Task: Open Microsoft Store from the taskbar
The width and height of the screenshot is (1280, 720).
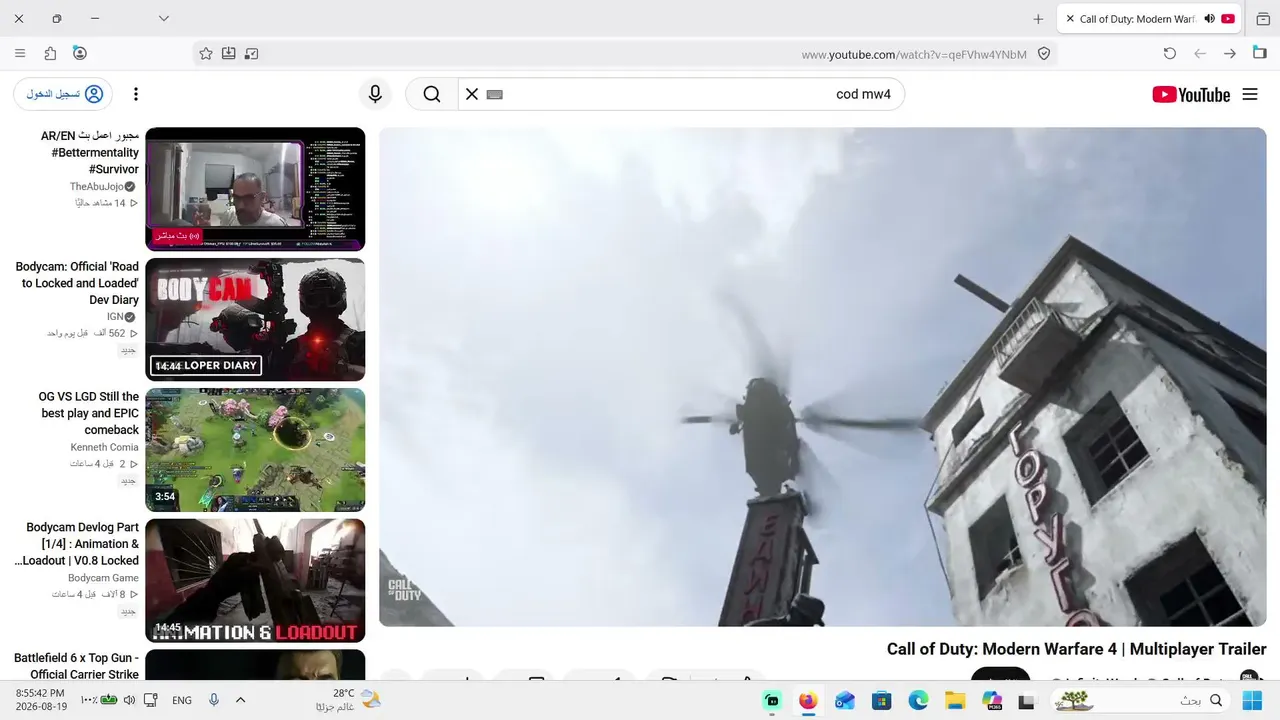Action: coord(881,701)
